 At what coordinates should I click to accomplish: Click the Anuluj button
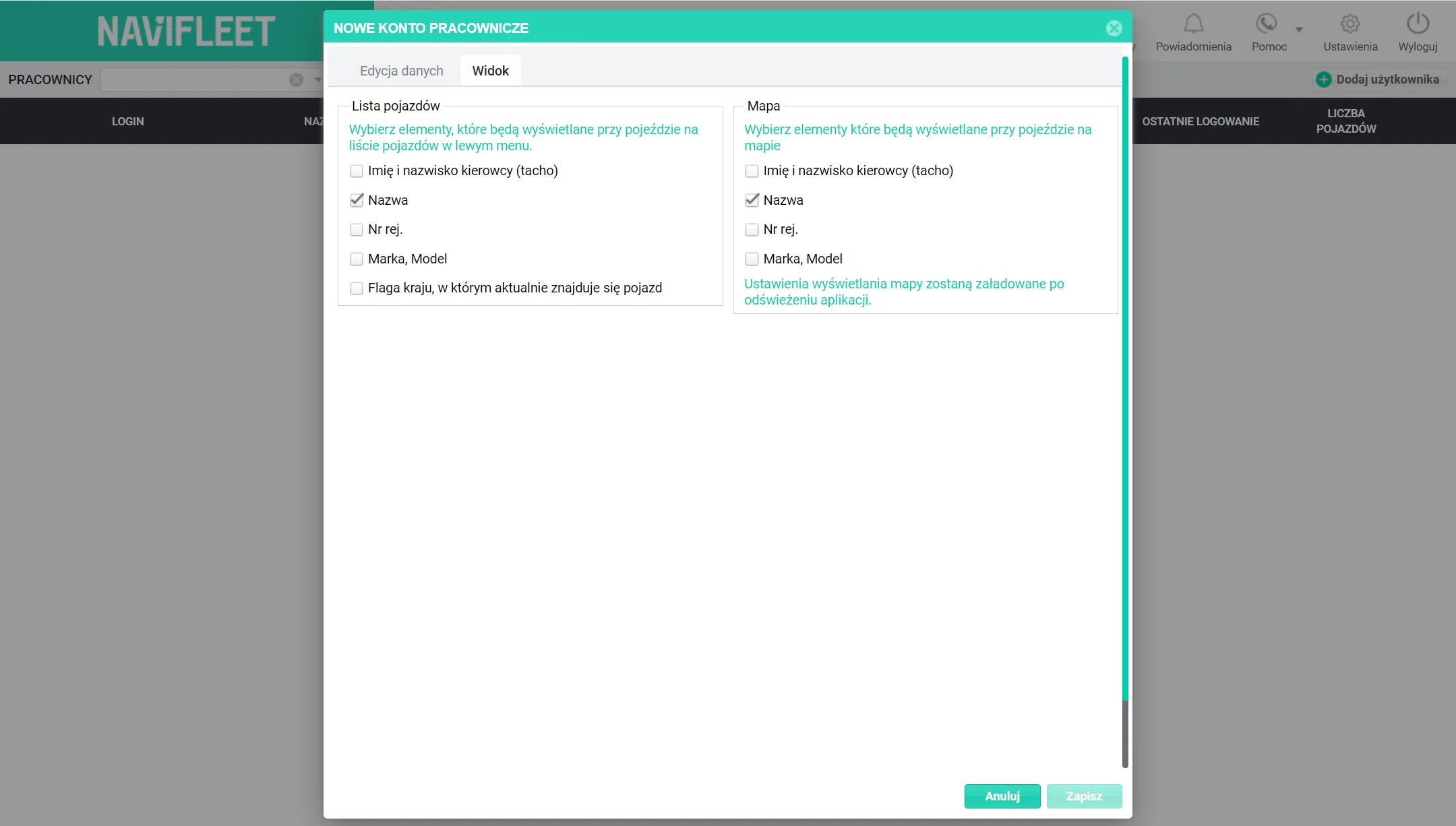click(1002, 796)
